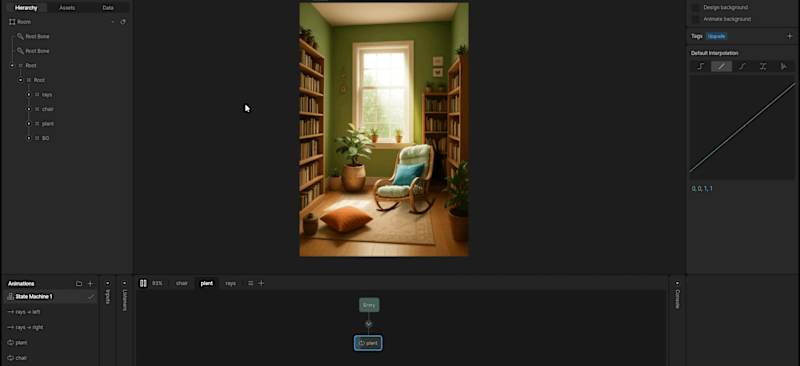Select the Entry node in state graph
The height and width of the screenshot is (366, 800).
coord(369,305)
